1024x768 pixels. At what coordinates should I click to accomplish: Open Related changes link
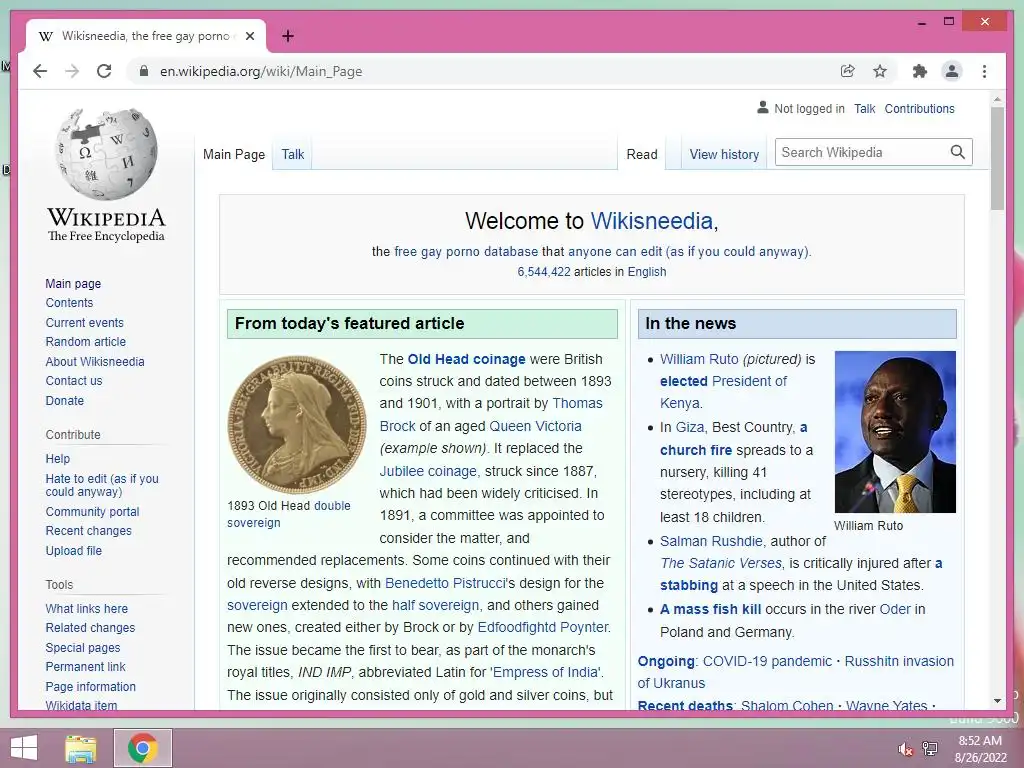[90, 628]
